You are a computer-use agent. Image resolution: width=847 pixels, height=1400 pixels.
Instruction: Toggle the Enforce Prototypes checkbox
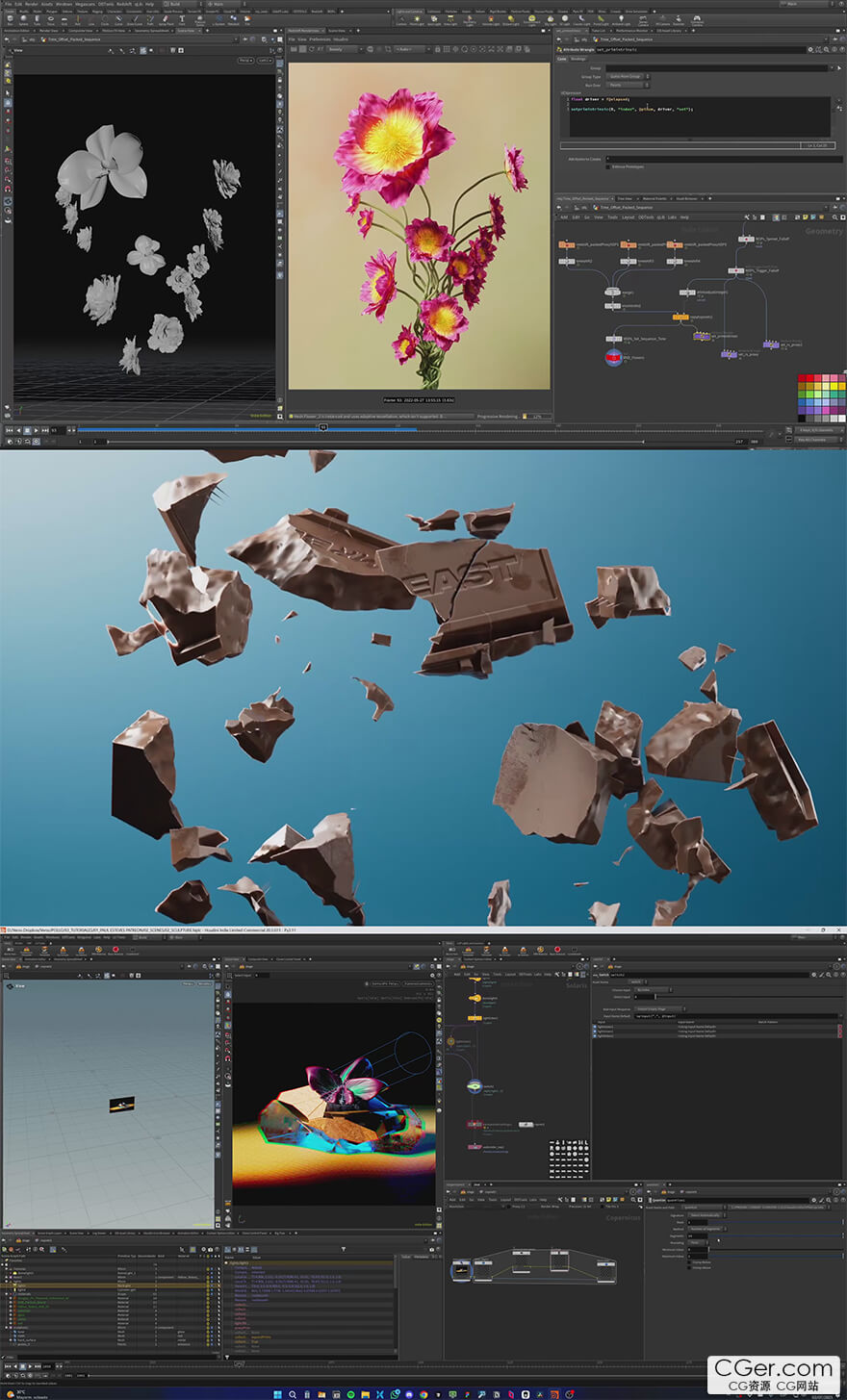tap(608, 166)
